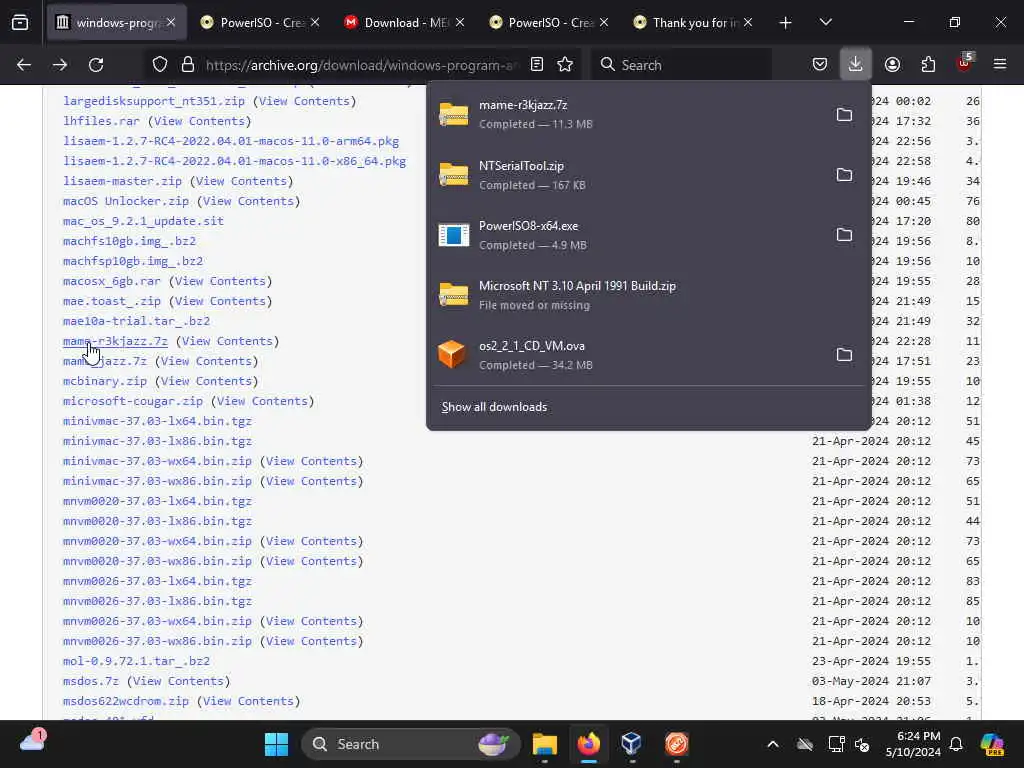Screen dimensions: 1024x768
Task: Bookmark this page with the star icon
Action: click(566, 65)
